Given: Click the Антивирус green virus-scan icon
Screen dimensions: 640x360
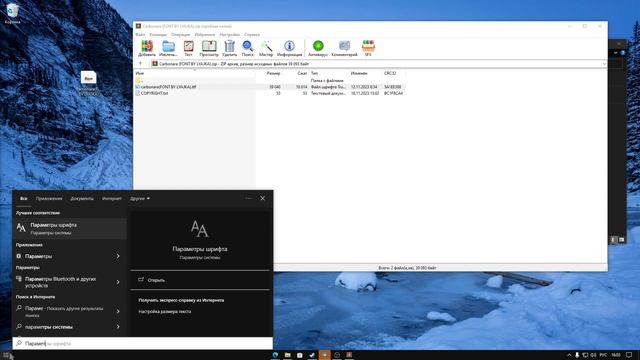Looking at the screenshot, I should [x=318, y=48].
